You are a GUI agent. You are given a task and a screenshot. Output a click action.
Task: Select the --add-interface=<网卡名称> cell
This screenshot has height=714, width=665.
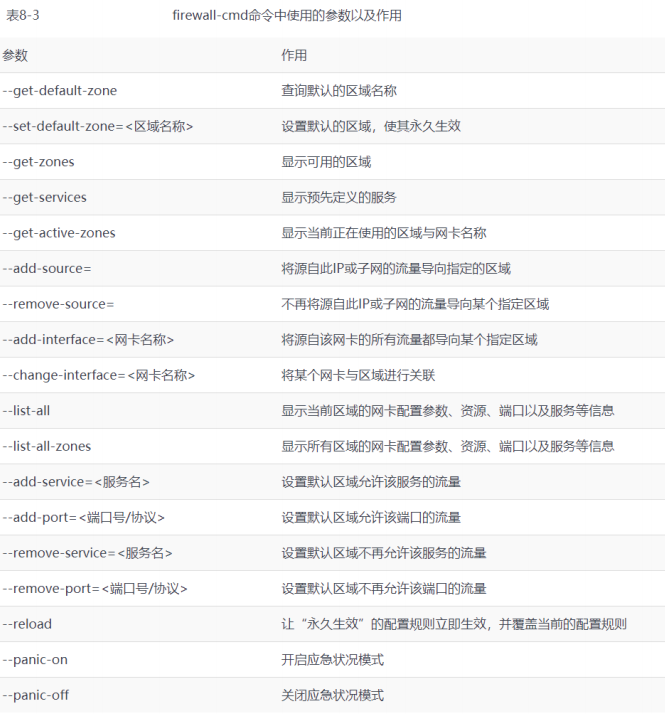(x=88, y=339)
